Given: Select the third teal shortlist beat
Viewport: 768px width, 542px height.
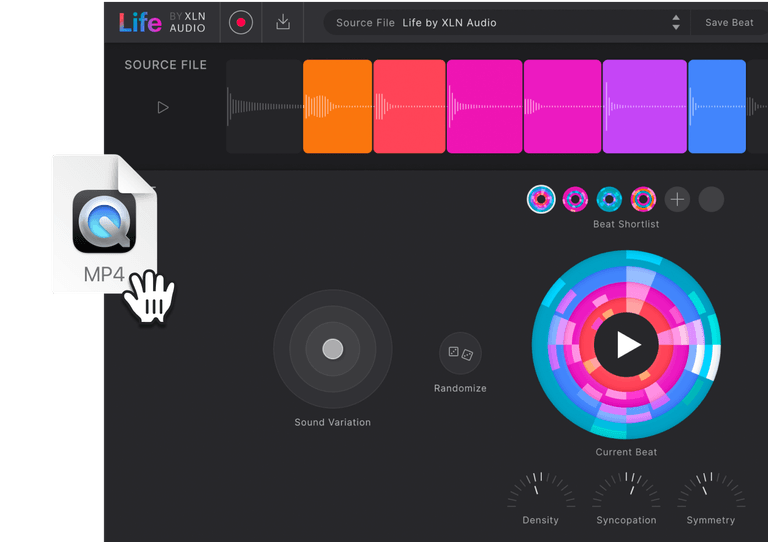Looking at the screenshot, I should [609, 199].
